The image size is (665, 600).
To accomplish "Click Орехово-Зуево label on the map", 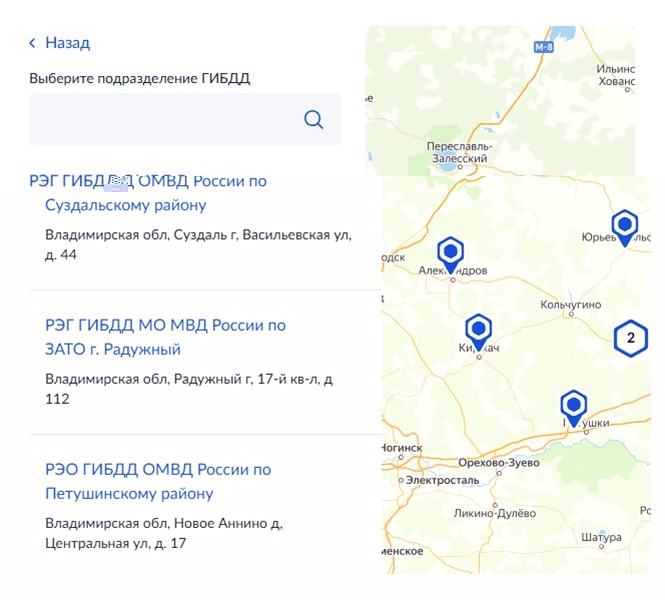I will [x=499, y=463].
